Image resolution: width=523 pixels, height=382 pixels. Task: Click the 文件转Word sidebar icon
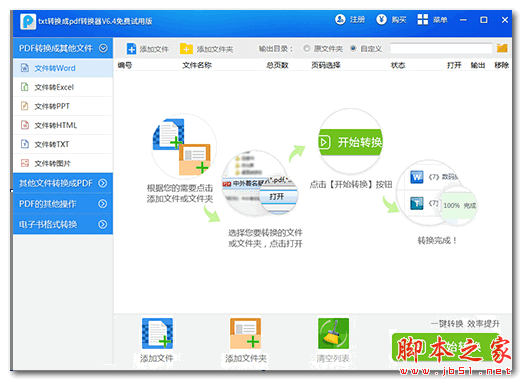tap(25, 68)
